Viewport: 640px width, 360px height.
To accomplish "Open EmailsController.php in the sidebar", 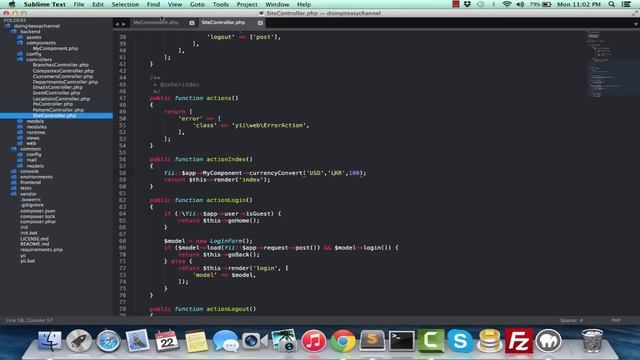I will [x=57, y=87].
